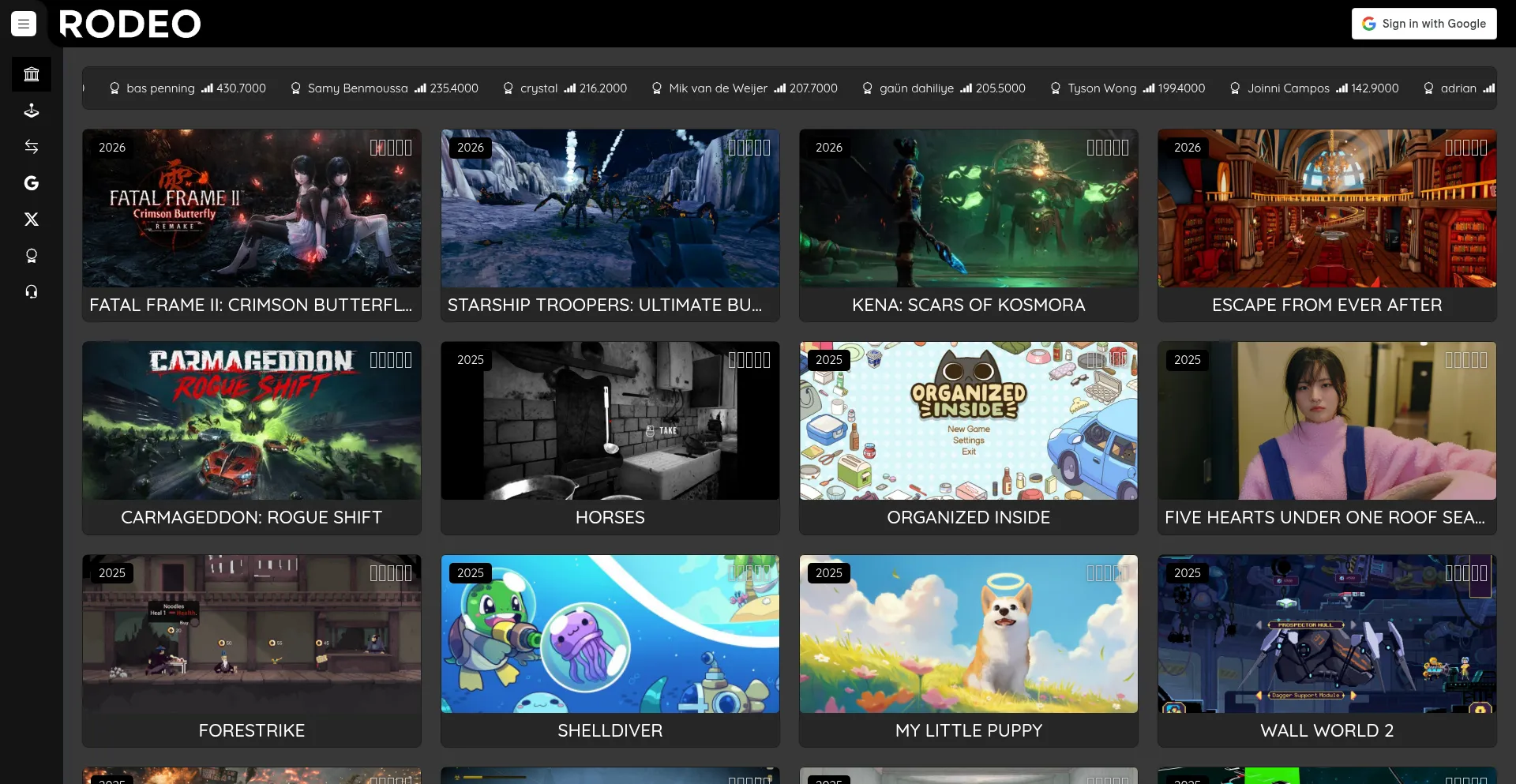Click the medal icon beside Samy Benmoussa

[296, 88]
